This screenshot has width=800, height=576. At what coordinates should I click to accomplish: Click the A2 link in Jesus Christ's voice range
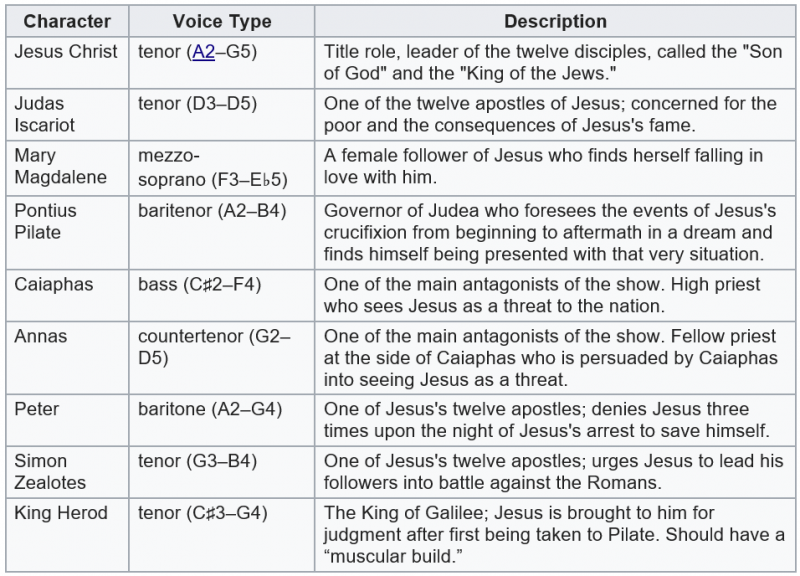point(204,51)
